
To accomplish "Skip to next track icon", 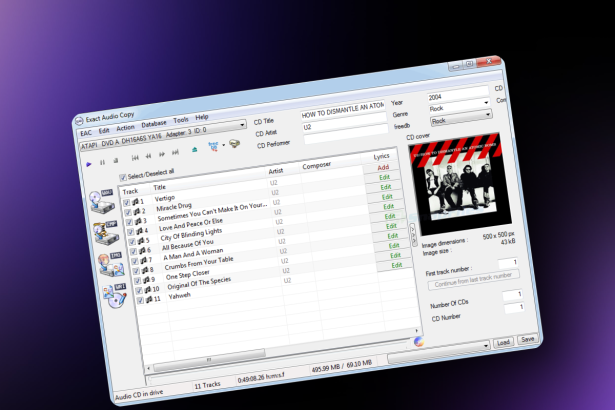I will pyautogui.click(x=175, y=152).
